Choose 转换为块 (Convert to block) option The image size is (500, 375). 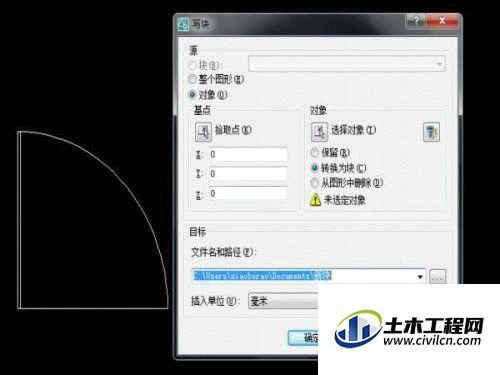[314, 168]
